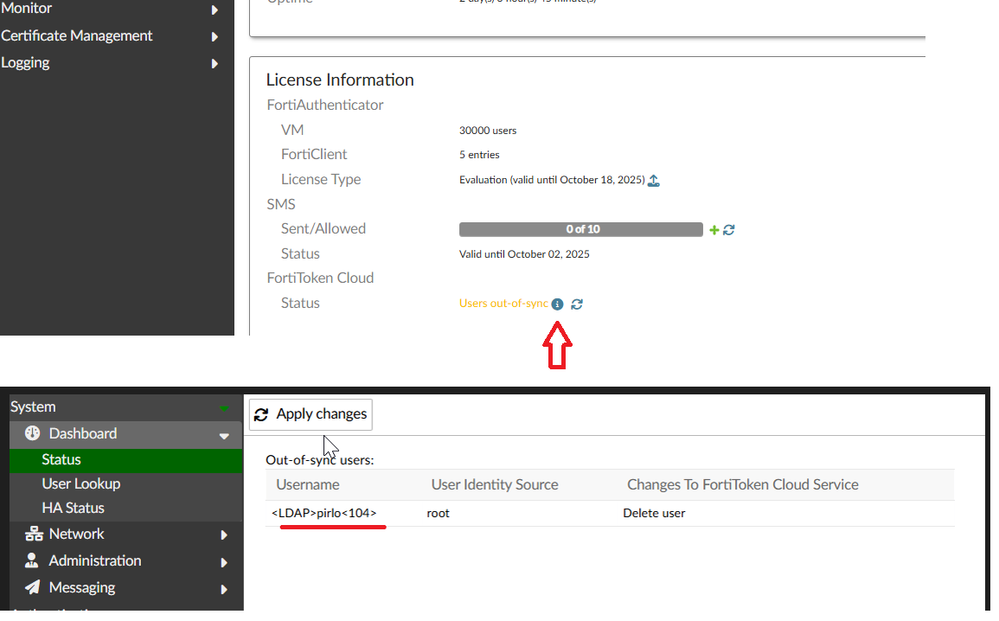Click the Messaging paper plane icon
The image size is (999, 621).
32,587
